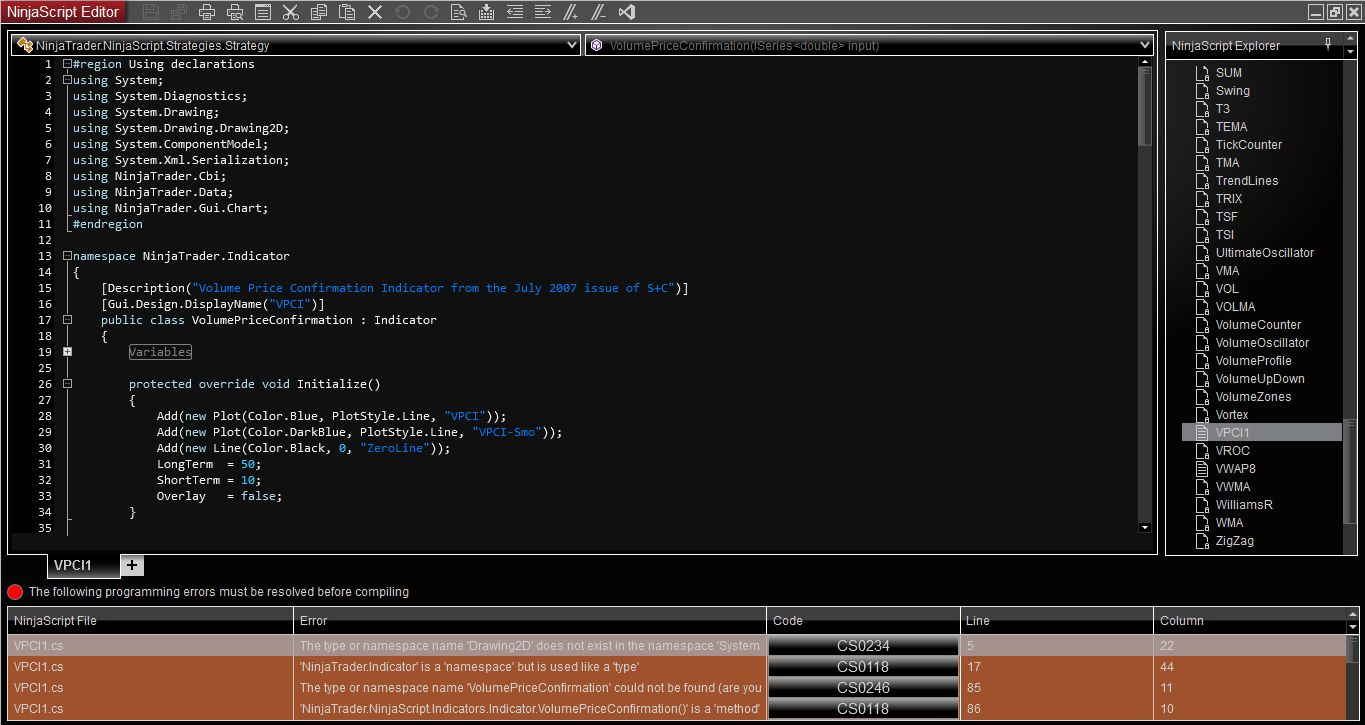Expand the collapsed Variables region

(67, 352)
